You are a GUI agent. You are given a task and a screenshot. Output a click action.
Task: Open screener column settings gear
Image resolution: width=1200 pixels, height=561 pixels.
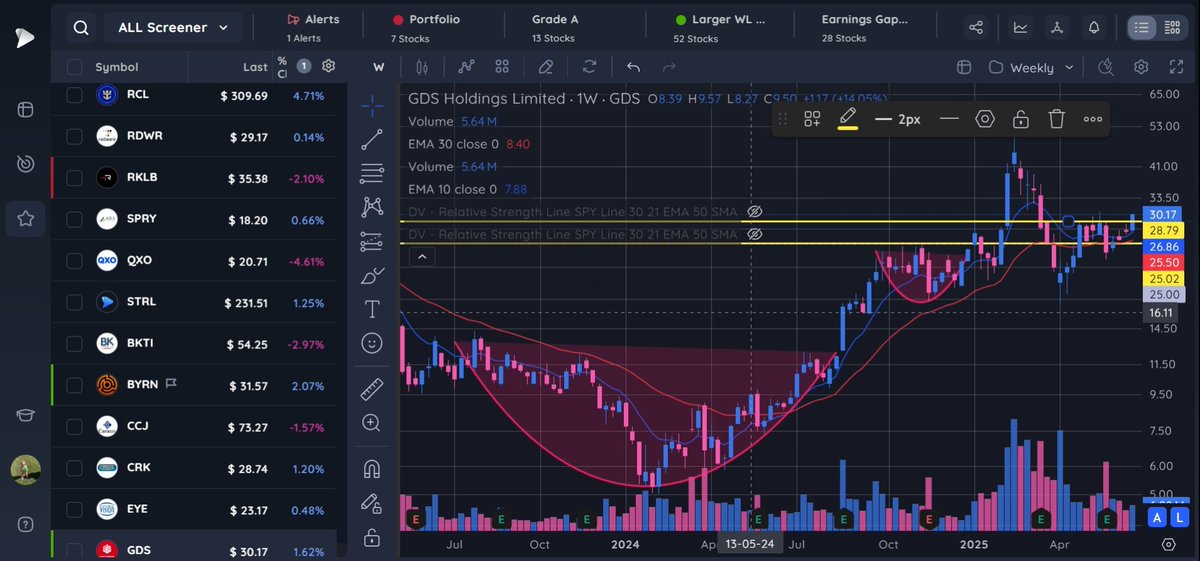[328, 66]
